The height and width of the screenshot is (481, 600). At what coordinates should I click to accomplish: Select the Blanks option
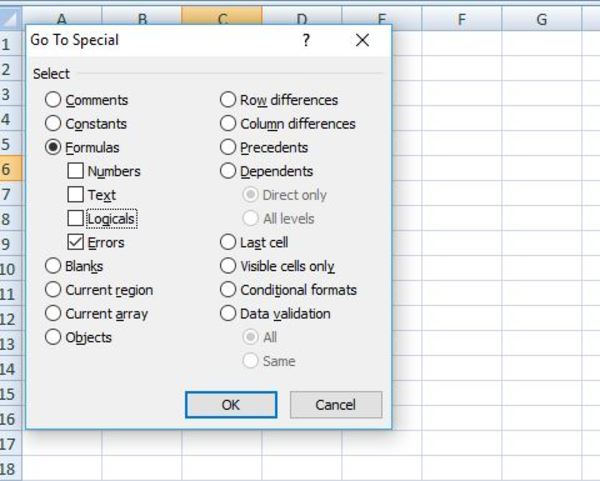pyautogui.click(x=53, y=266)
